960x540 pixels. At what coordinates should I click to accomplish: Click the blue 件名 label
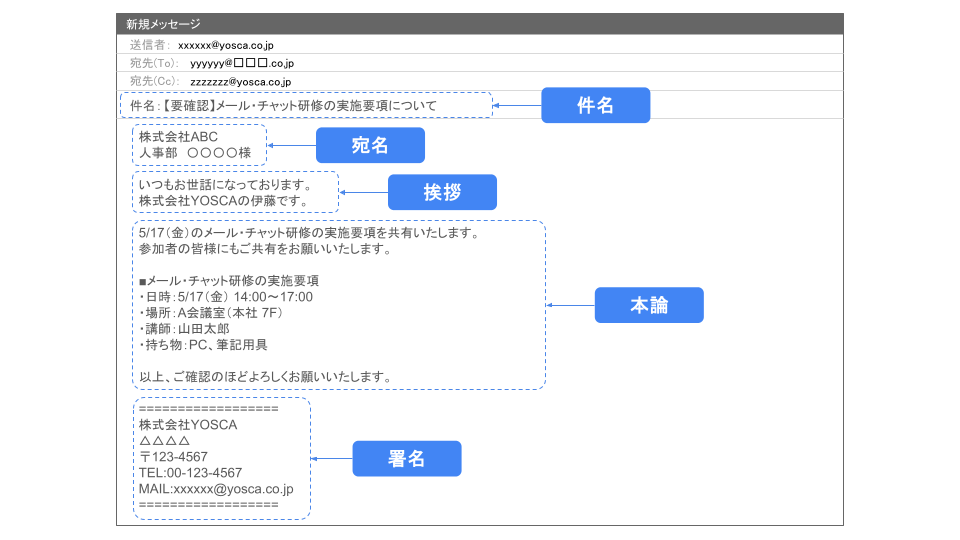[595, 105]
